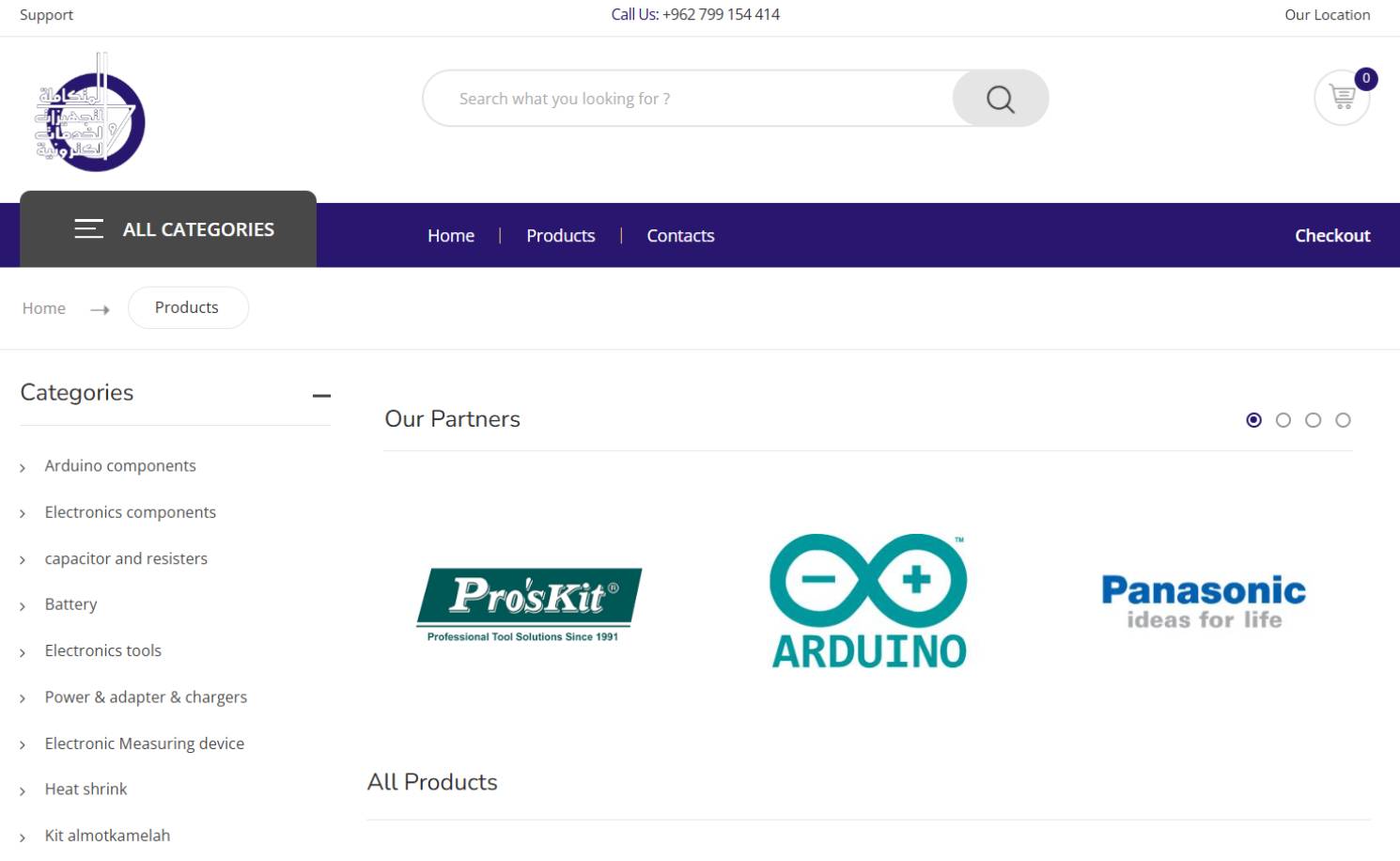Open the Our Location link
Image resolution: width=1400 pixels, height=861 pixels.
1327,15
